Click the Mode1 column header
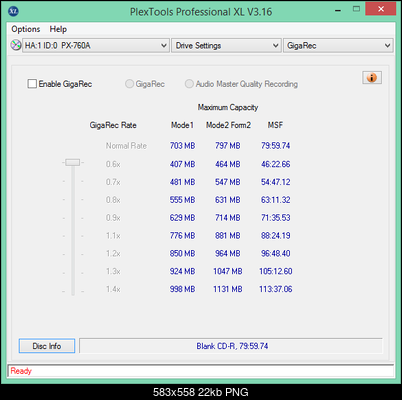Viewport: 402px width, 400px height. tap(182, 125)
